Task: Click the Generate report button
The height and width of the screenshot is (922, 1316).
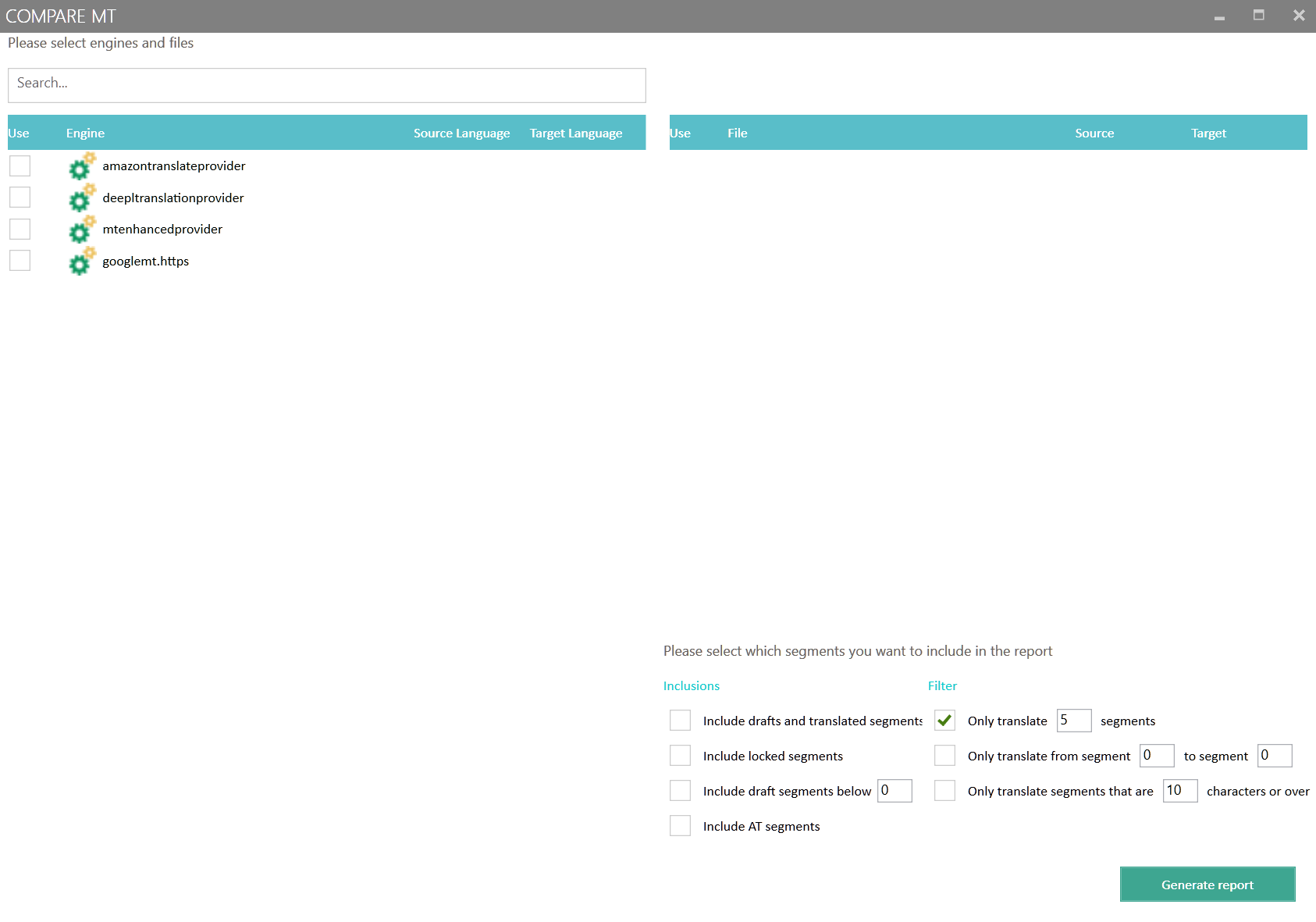Action: point(1207,885)
